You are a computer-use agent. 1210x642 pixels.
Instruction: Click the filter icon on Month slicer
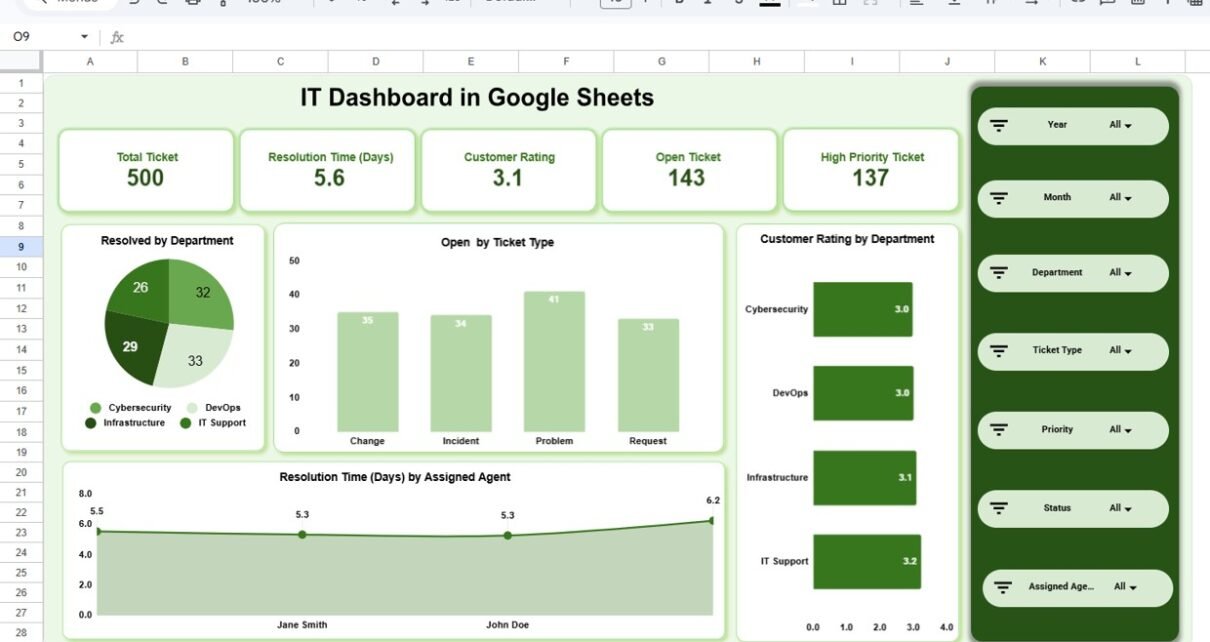(998, 198)
